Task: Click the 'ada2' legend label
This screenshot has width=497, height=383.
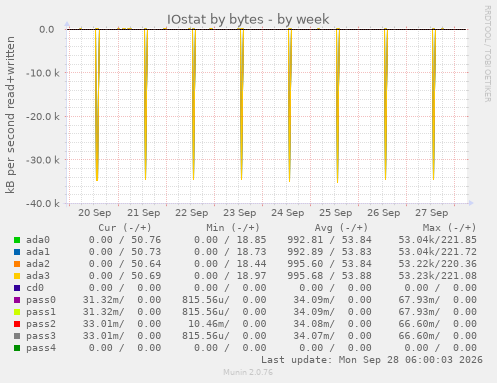Action: (x=38, y=264)
